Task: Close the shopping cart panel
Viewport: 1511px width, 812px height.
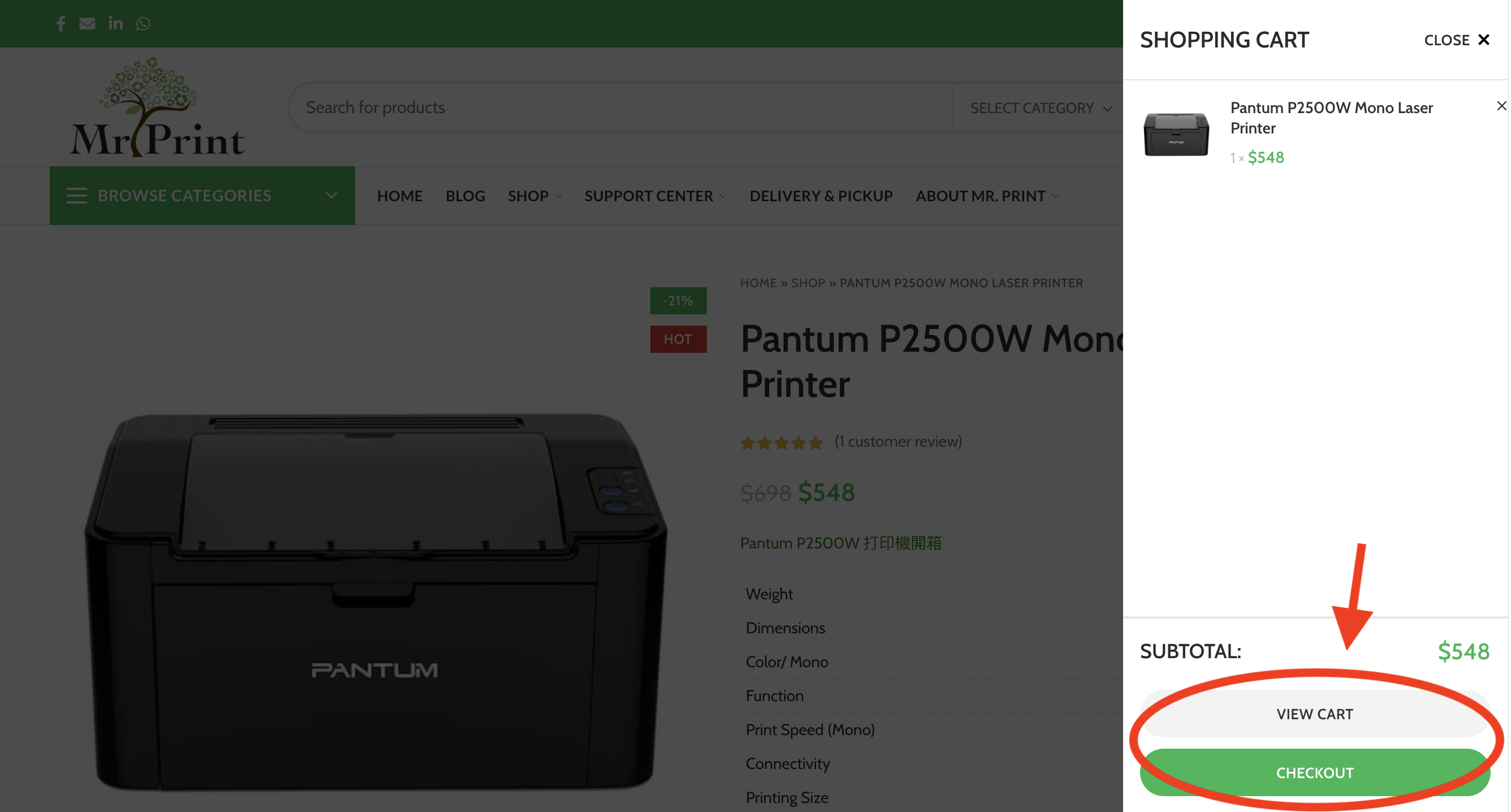Action: pos(1457,40)
